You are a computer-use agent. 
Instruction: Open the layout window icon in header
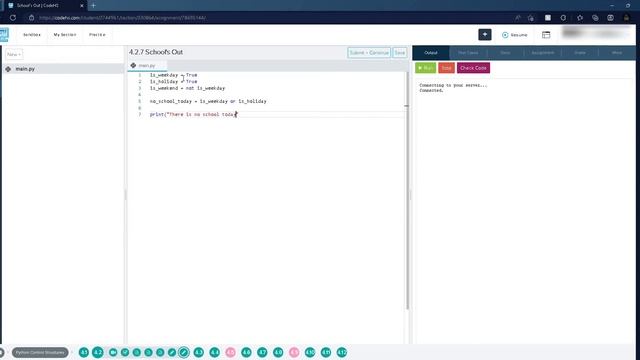click(x=546, y=35)
